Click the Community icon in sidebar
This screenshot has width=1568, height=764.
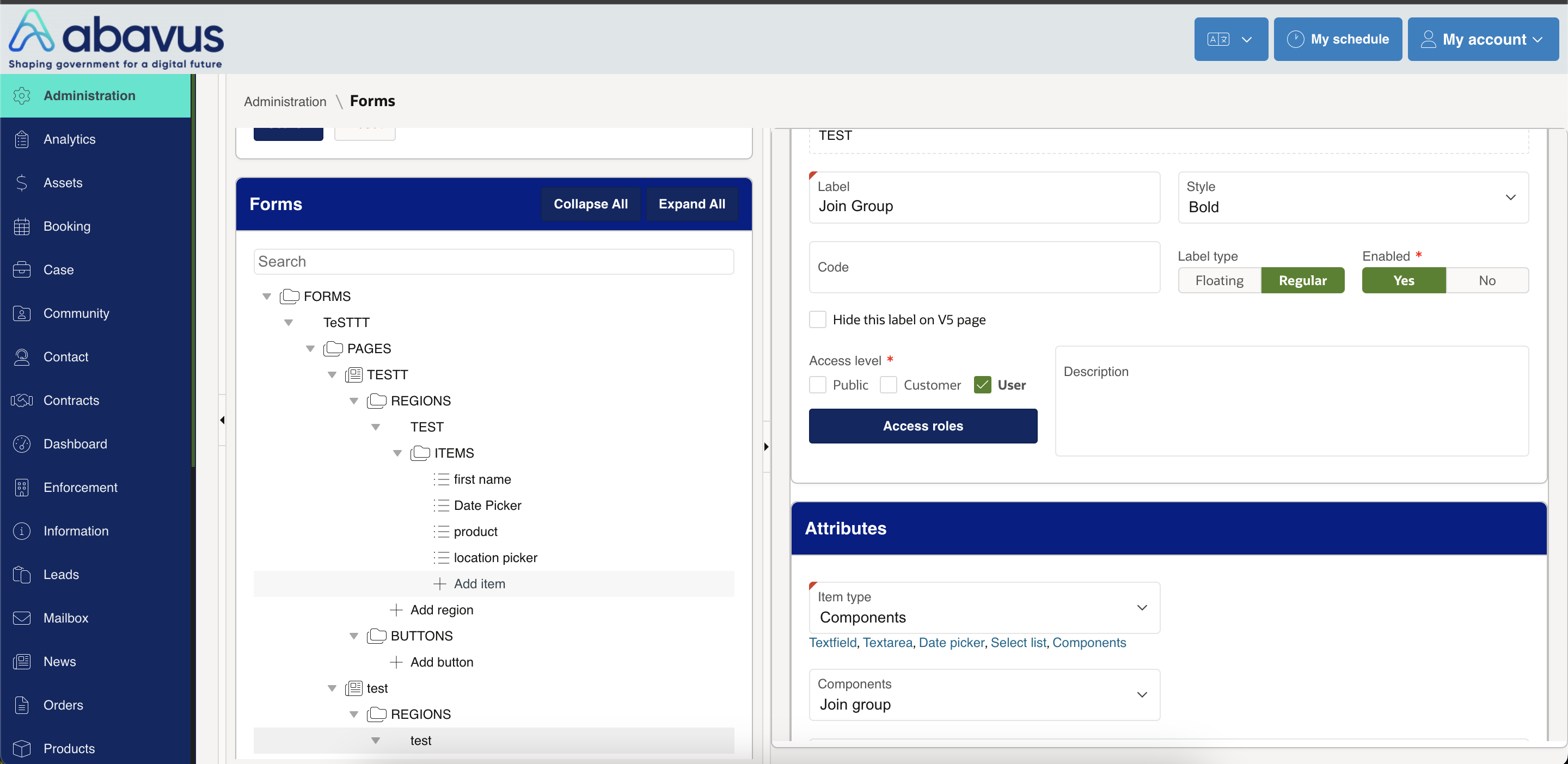tap(22, 313)
